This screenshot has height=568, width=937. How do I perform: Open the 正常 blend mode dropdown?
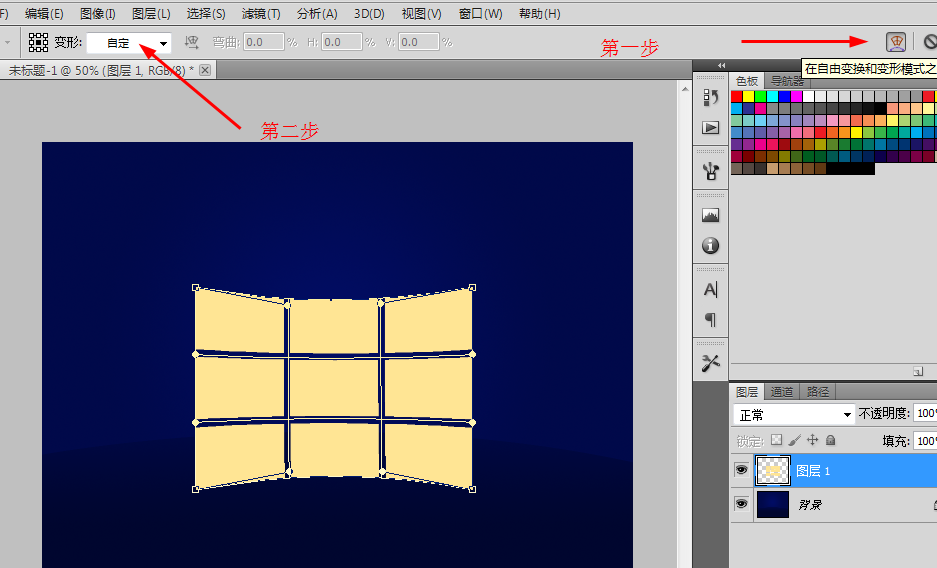(x=794, y=415)
